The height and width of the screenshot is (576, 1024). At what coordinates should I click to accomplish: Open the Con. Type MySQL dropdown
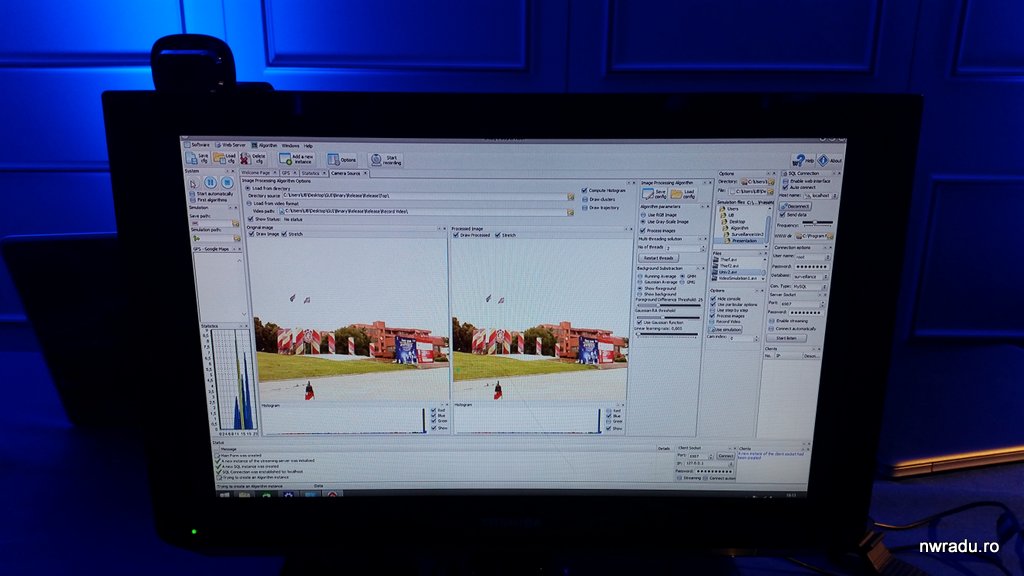tap(825, 287)
